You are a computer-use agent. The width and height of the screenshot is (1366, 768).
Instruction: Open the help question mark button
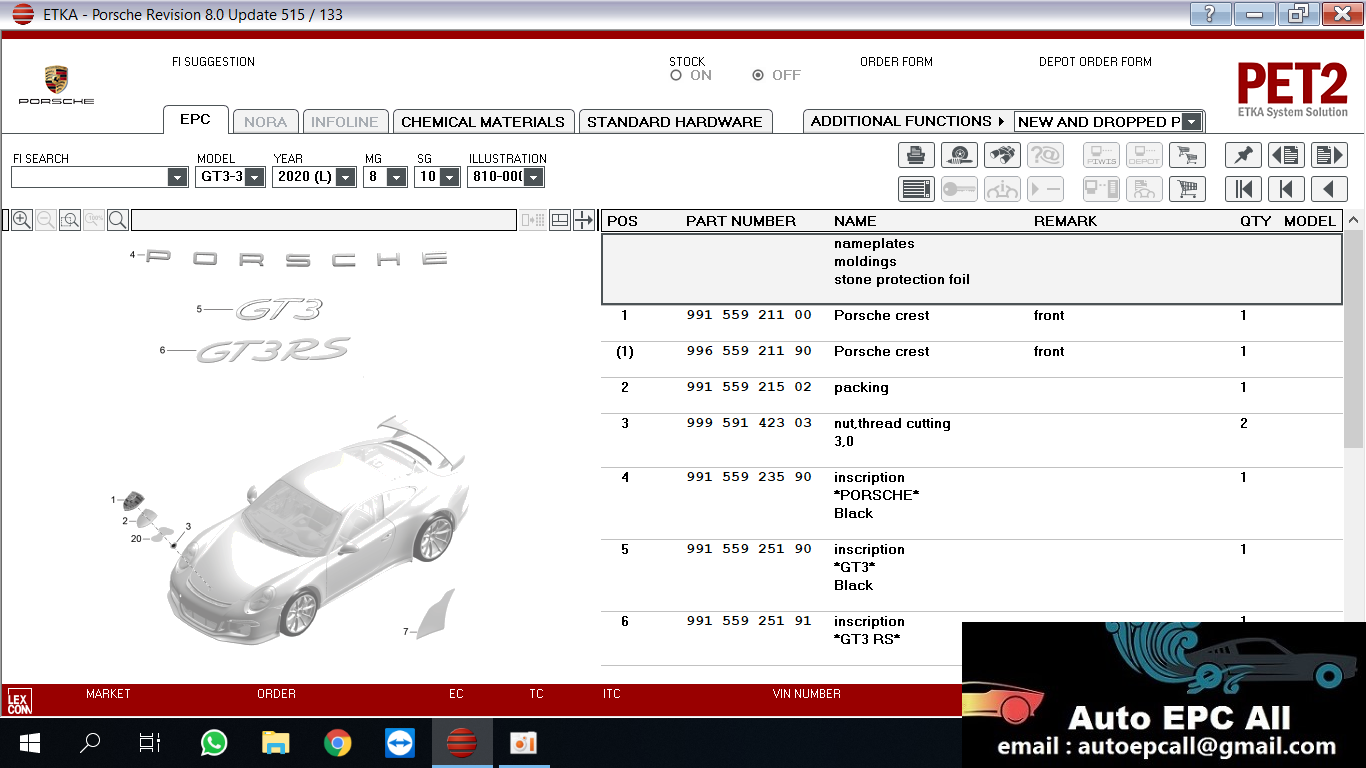1210,13
